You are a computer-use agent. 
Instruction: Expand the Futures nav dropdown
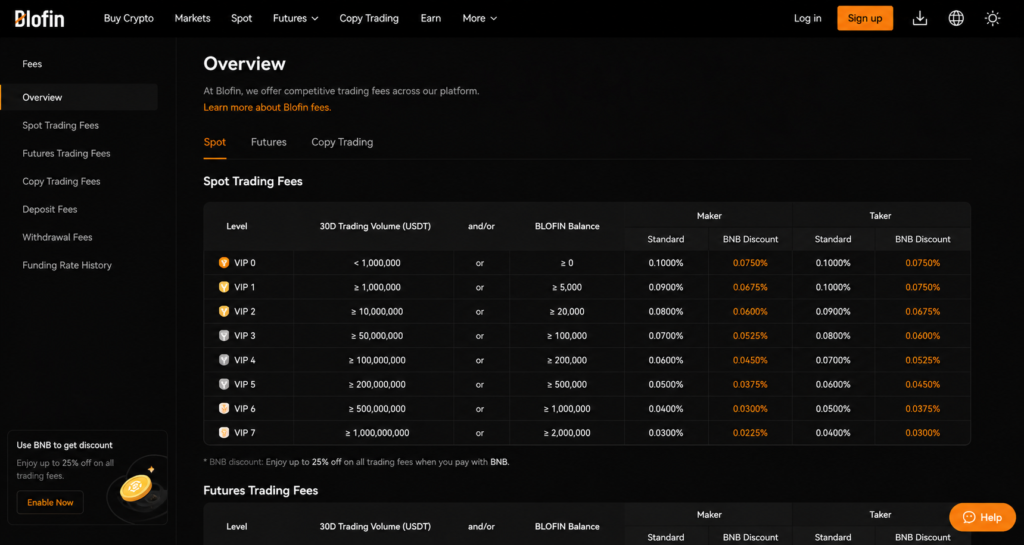[295, 18]
